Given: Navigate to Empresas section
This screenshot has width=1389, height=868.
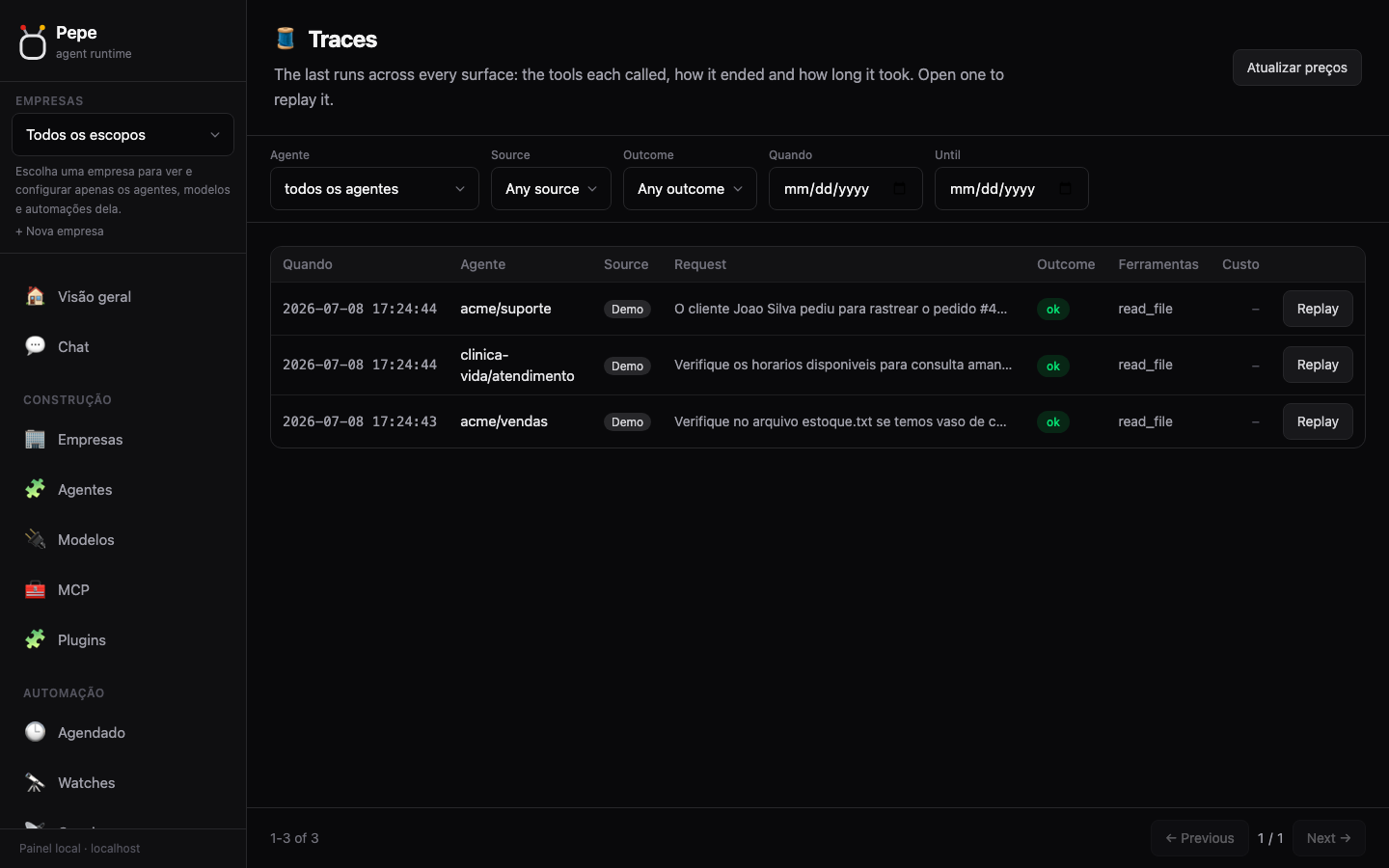Looking at the screenshot, I should (x=123, y=439).
